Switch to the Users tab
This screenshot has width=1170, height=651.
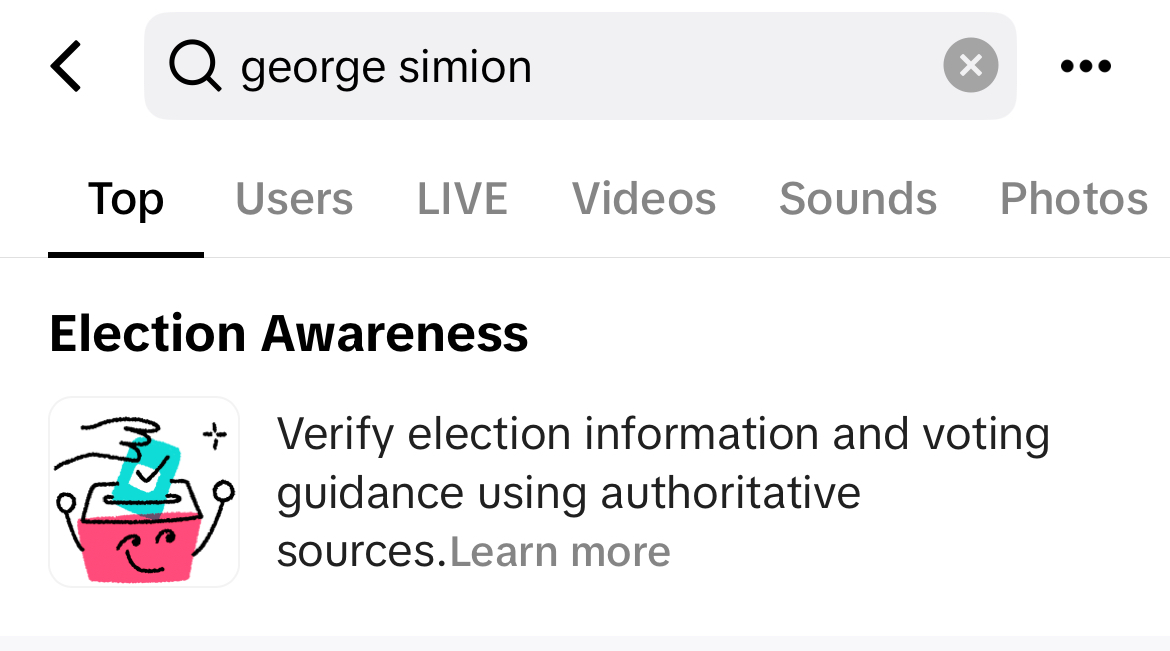coord(294,199)
